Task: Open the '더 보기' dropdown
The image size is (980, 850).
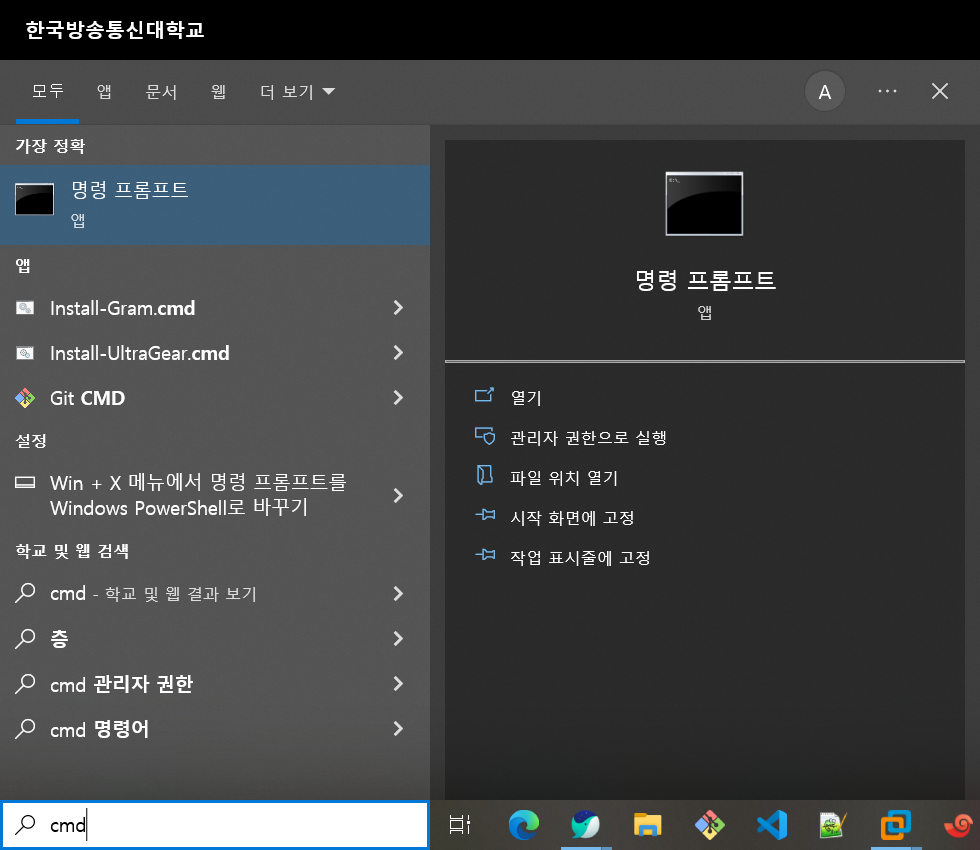Action: [x=298, y=92]
